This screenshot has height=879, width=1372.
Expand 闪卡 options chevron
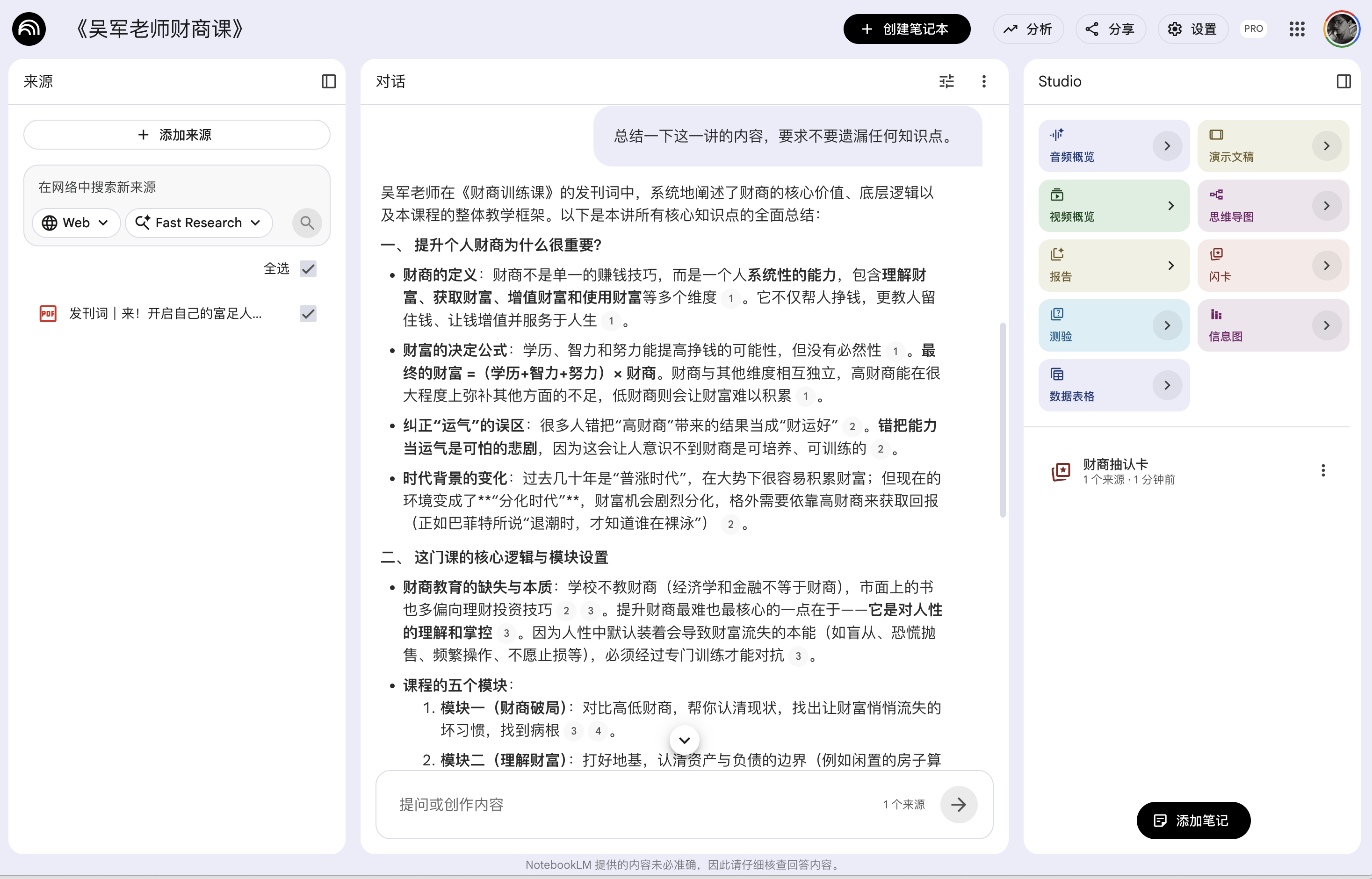point(1326,266)
